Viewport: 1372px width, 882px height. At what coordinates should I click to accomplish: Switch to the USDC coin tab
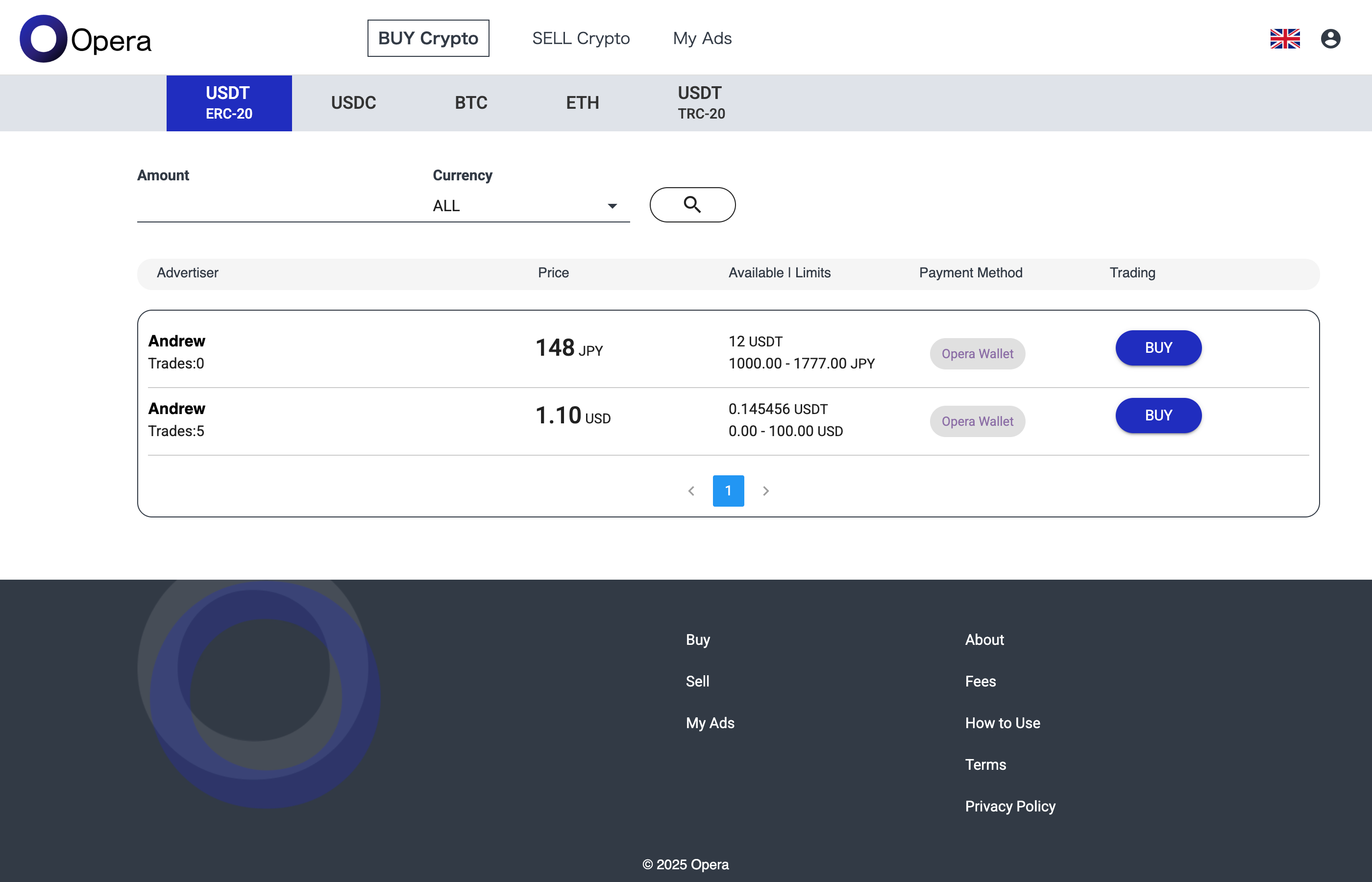point(353,103)
